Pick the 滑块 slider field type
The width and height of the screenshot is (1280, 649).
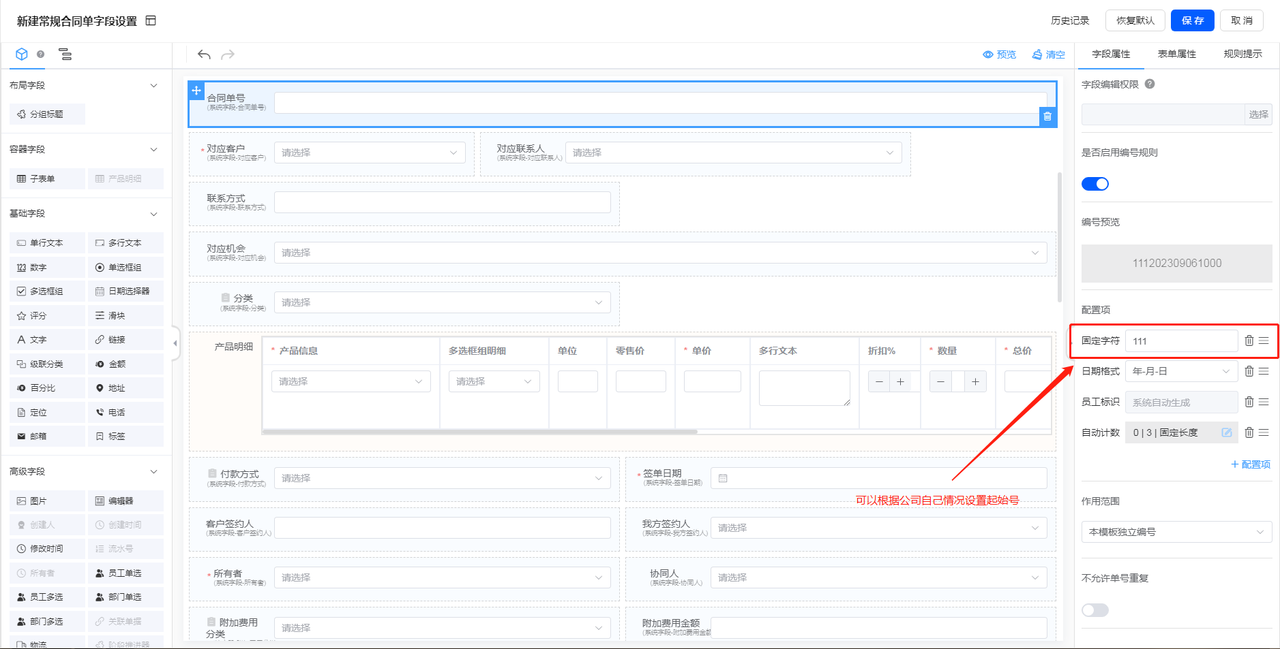[x=126, y=315]
